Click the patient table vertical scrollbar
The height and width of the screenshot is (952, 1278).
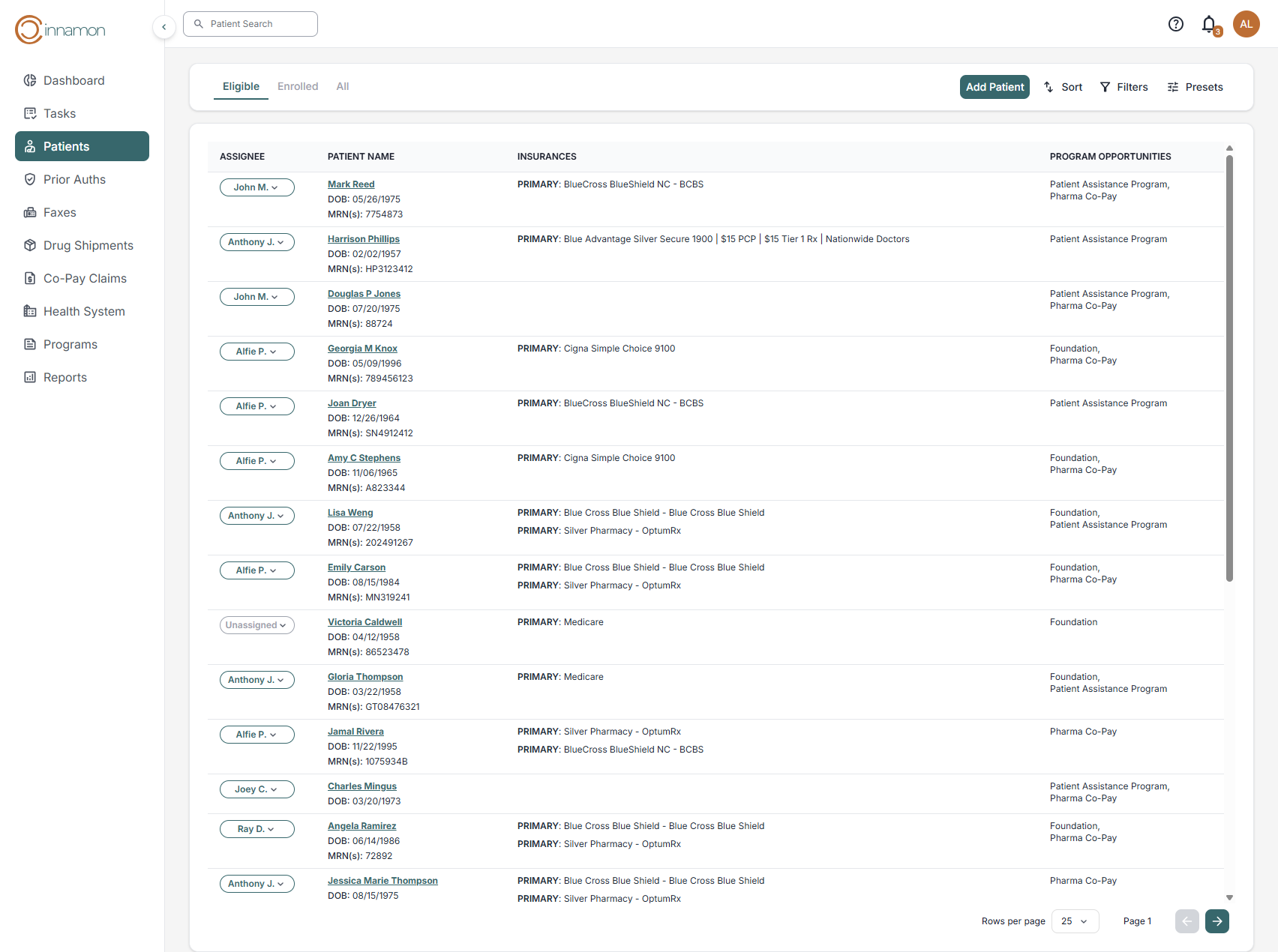tap(1229, 367)
